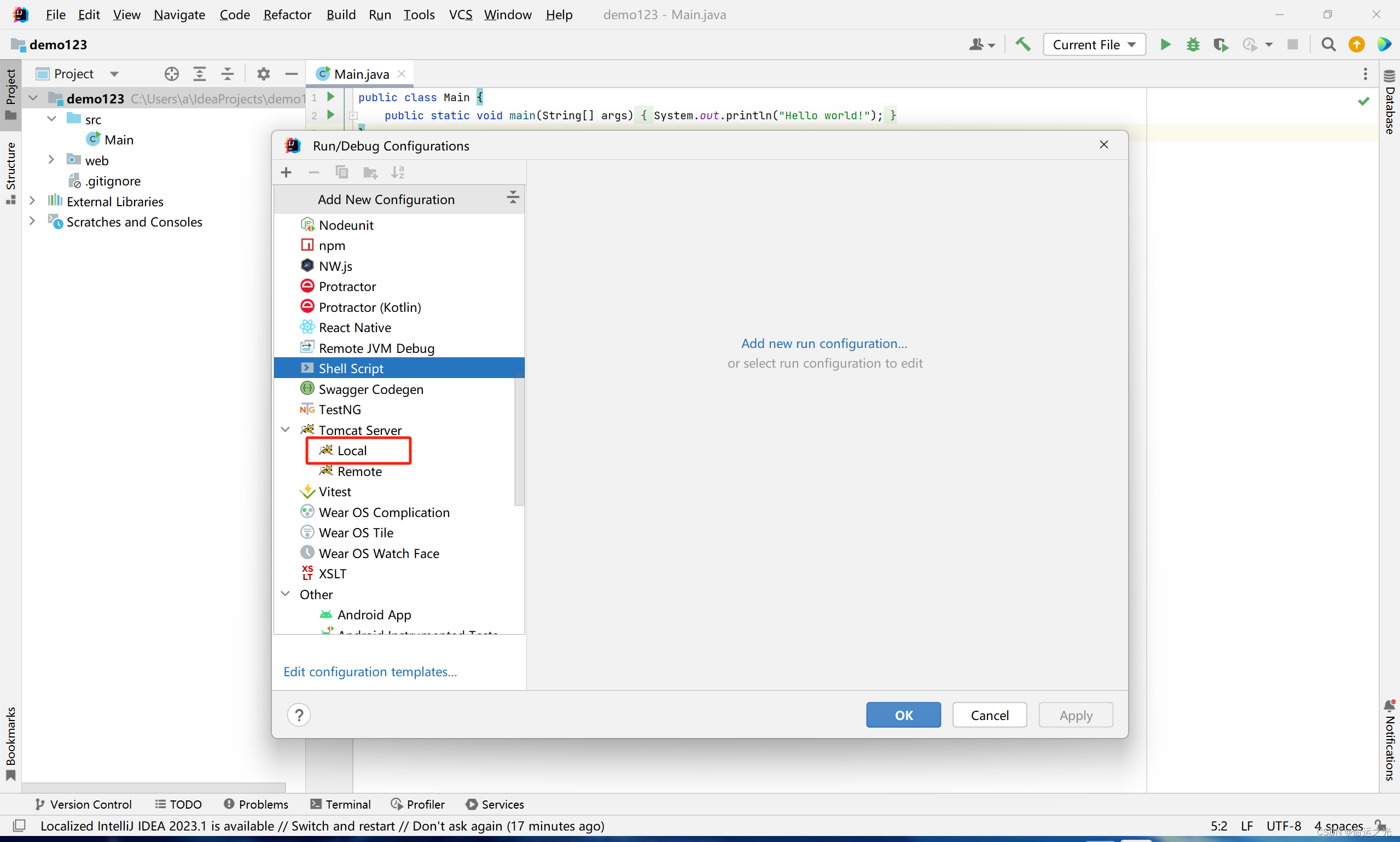Viewport: 1400px width, 842px height.
Task: Click the Edit configuration templates link
Action: pyautogui.click(x=370, y=671)
